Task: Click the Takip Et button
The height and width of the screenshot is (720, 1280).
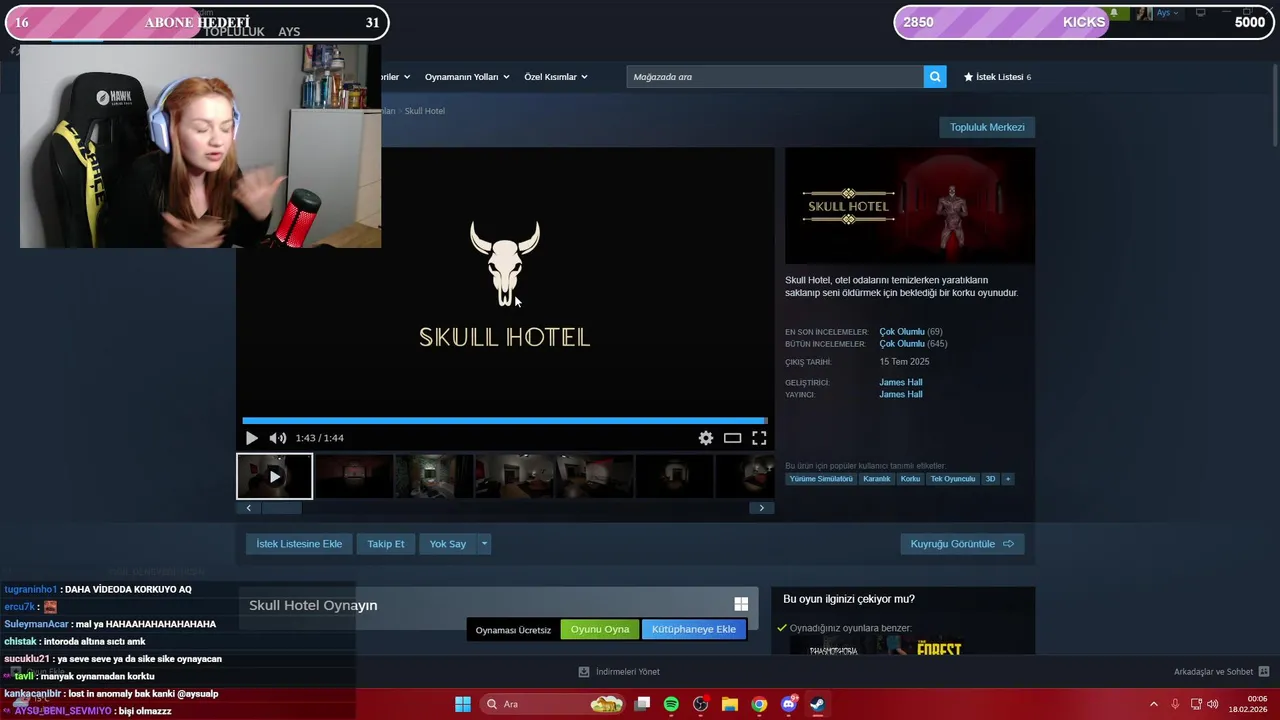Action: pos(386,544)
